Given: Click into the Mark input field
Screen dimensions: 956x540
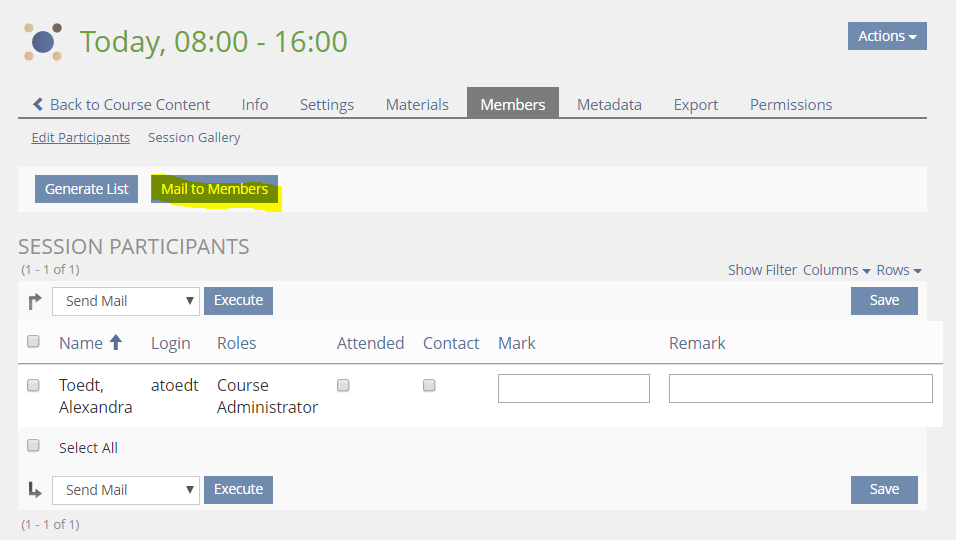Looking at the screenshot, I should point(574,388).
